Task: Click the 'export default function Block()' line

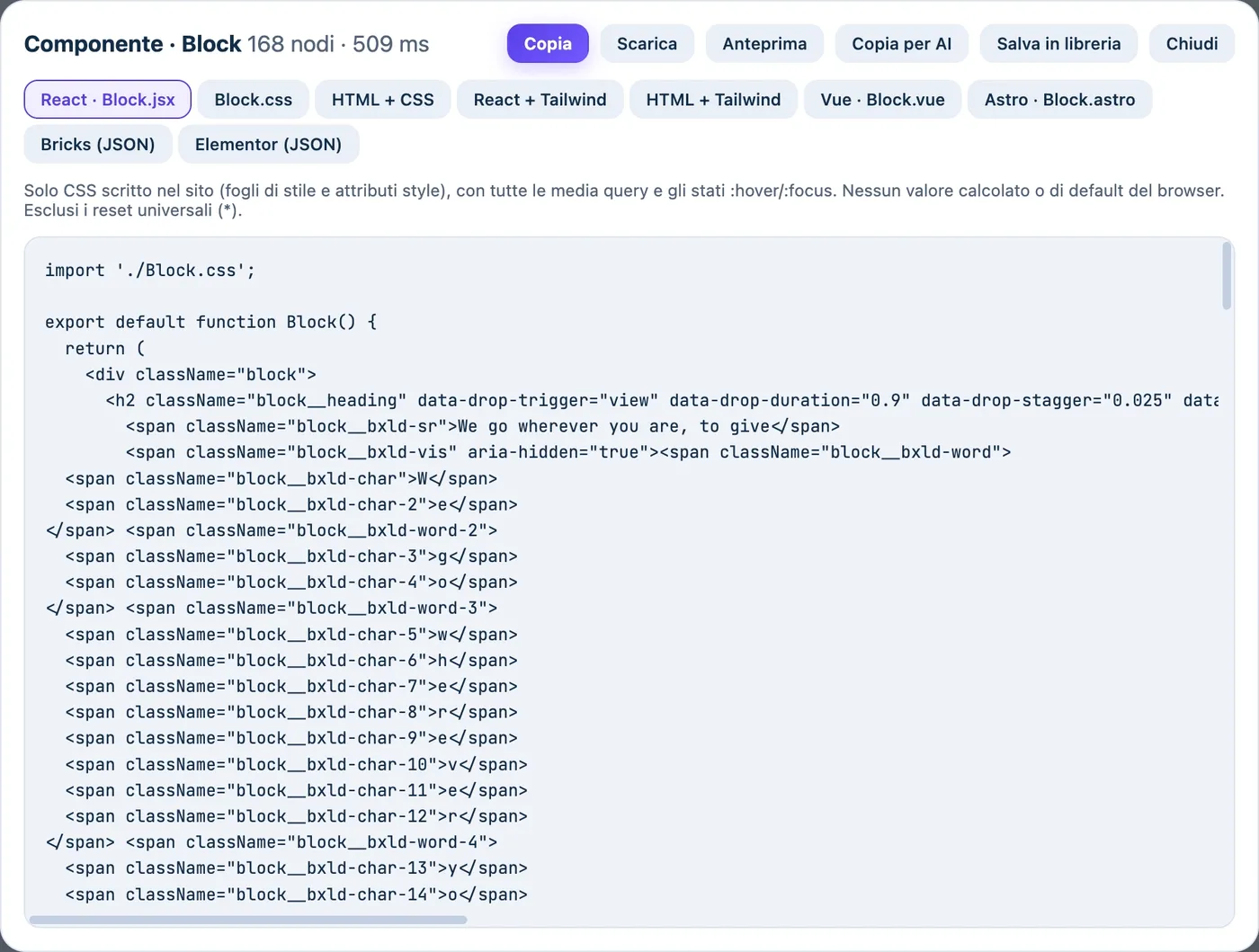Action: click(x=211, y=322)
